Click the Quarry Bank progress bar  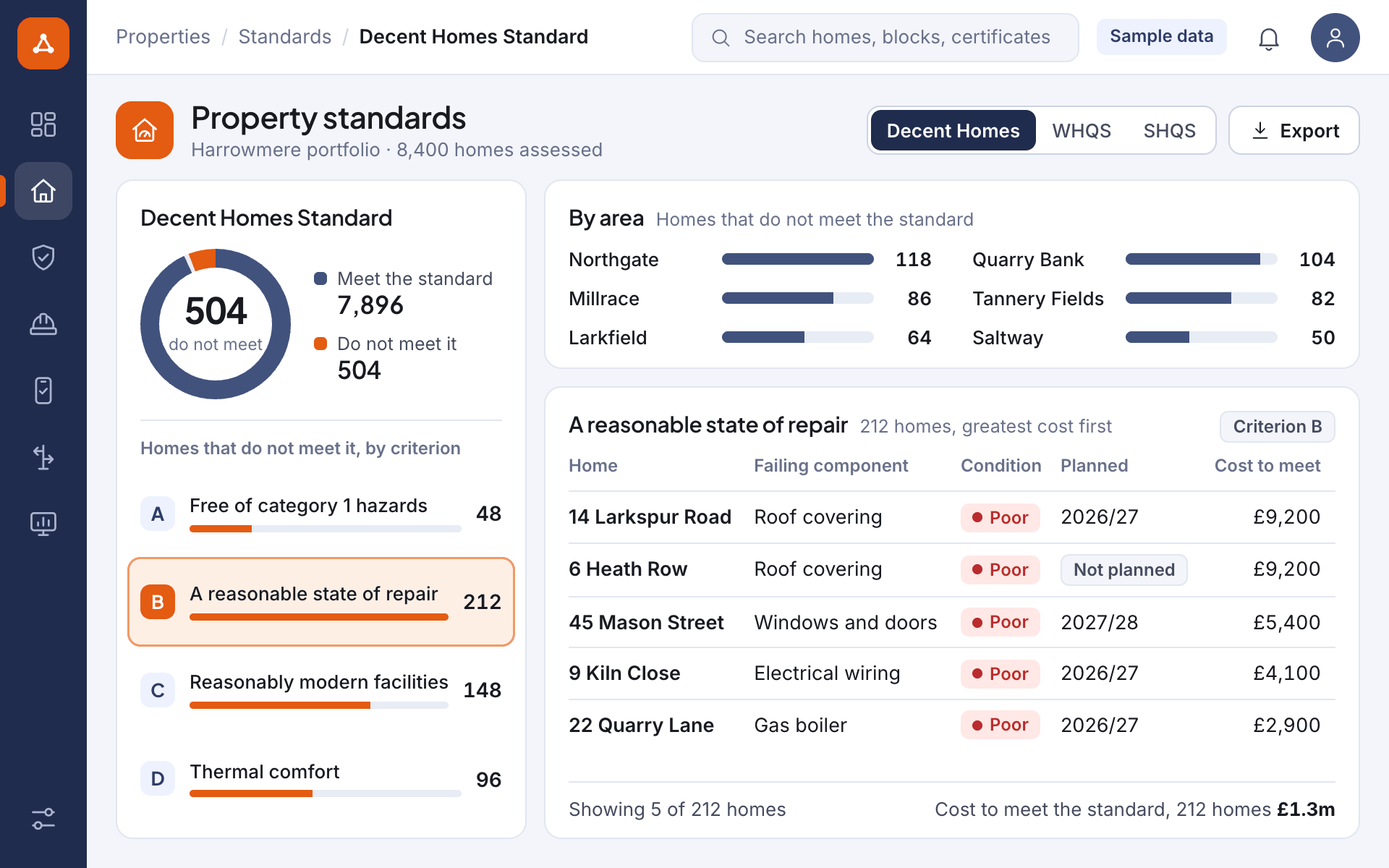(x=1202, y=259)
